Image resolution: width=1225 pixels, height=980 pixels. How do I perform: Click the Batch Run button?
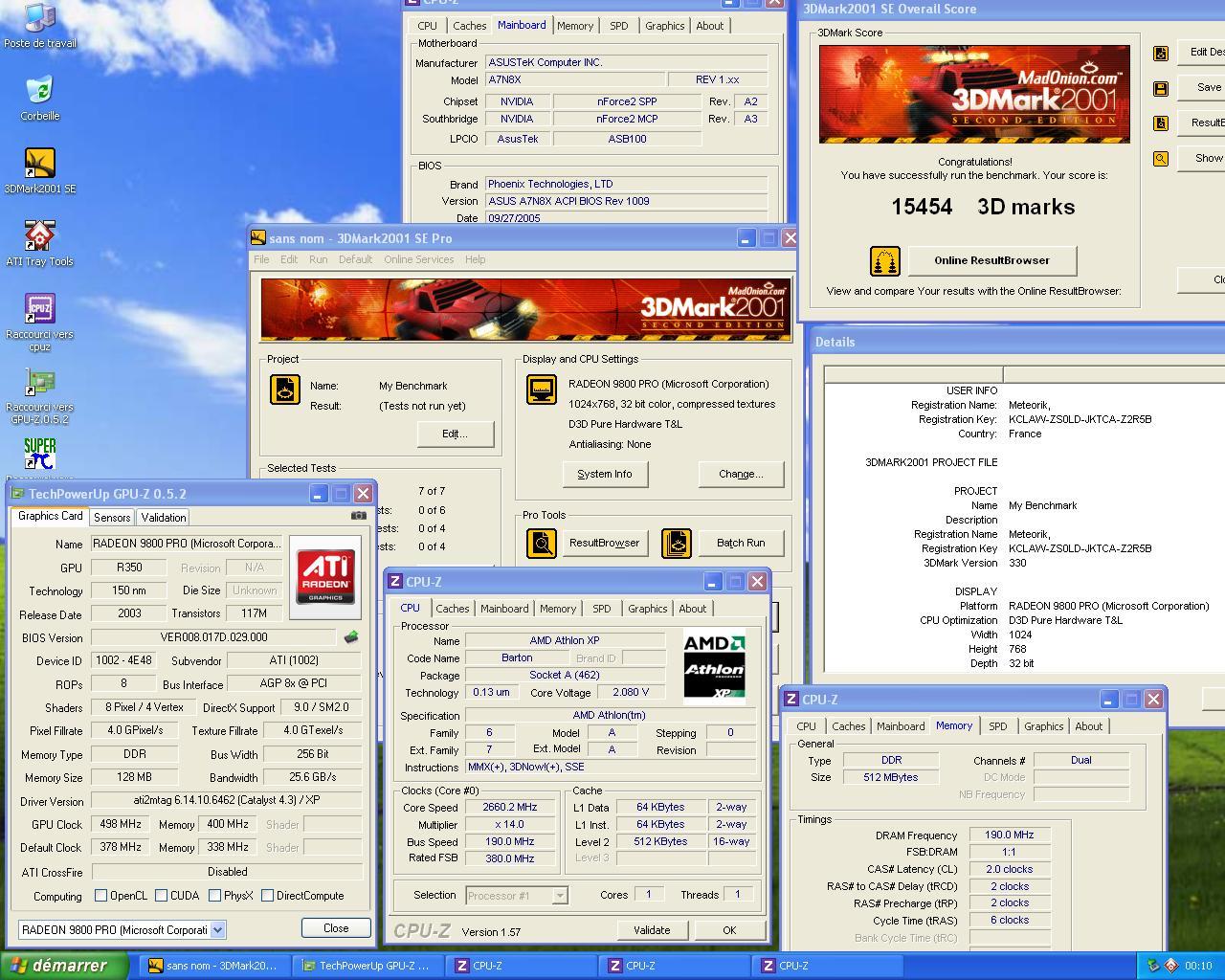pyautogui.click(x=741, y=543)
